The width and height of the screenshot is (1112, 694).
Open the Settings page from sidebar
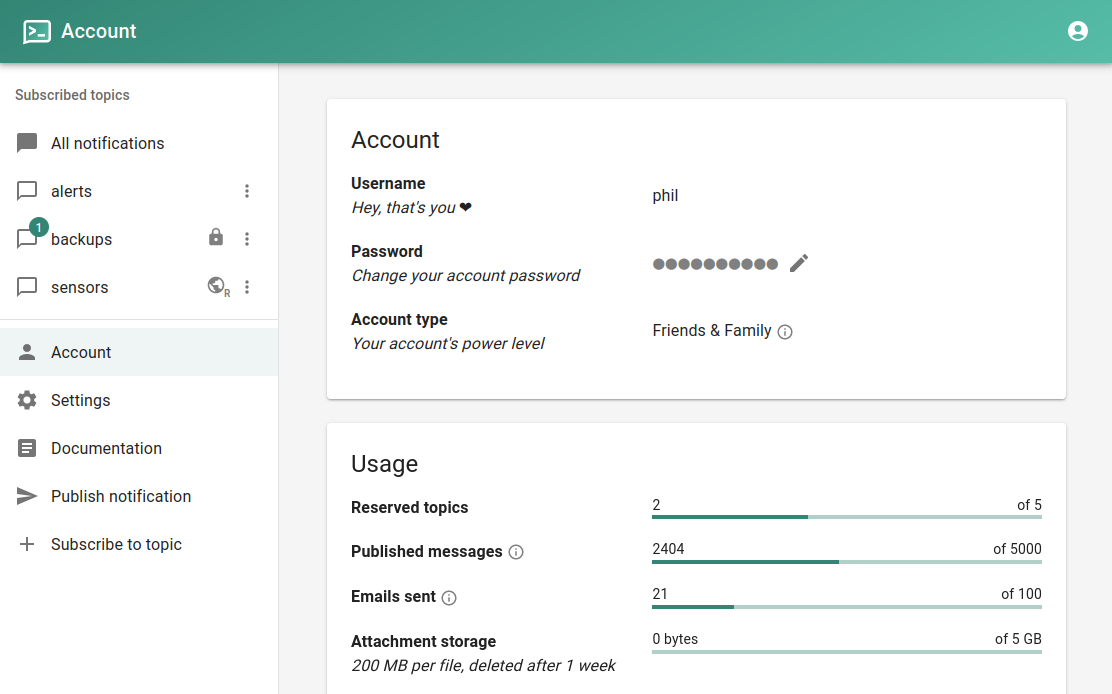pos(80,400)
